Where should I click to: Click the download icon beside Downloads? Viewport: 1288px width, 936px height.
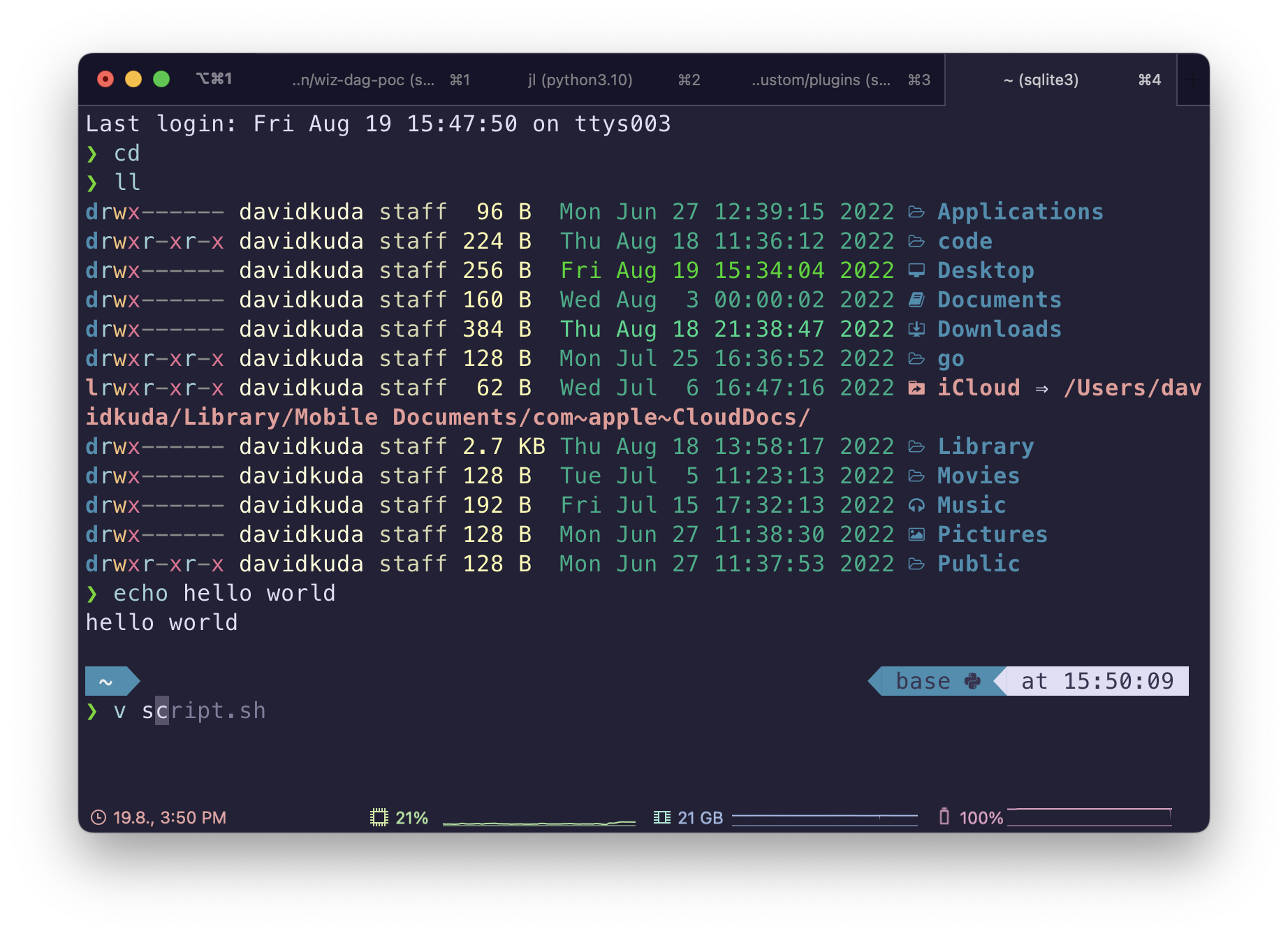click(x=916, y=329)
